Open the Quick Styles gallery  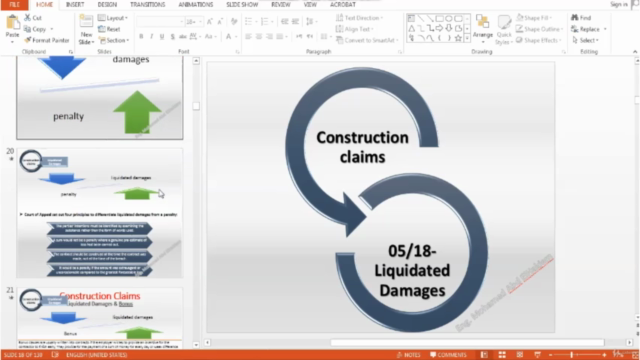pos(504,29)
